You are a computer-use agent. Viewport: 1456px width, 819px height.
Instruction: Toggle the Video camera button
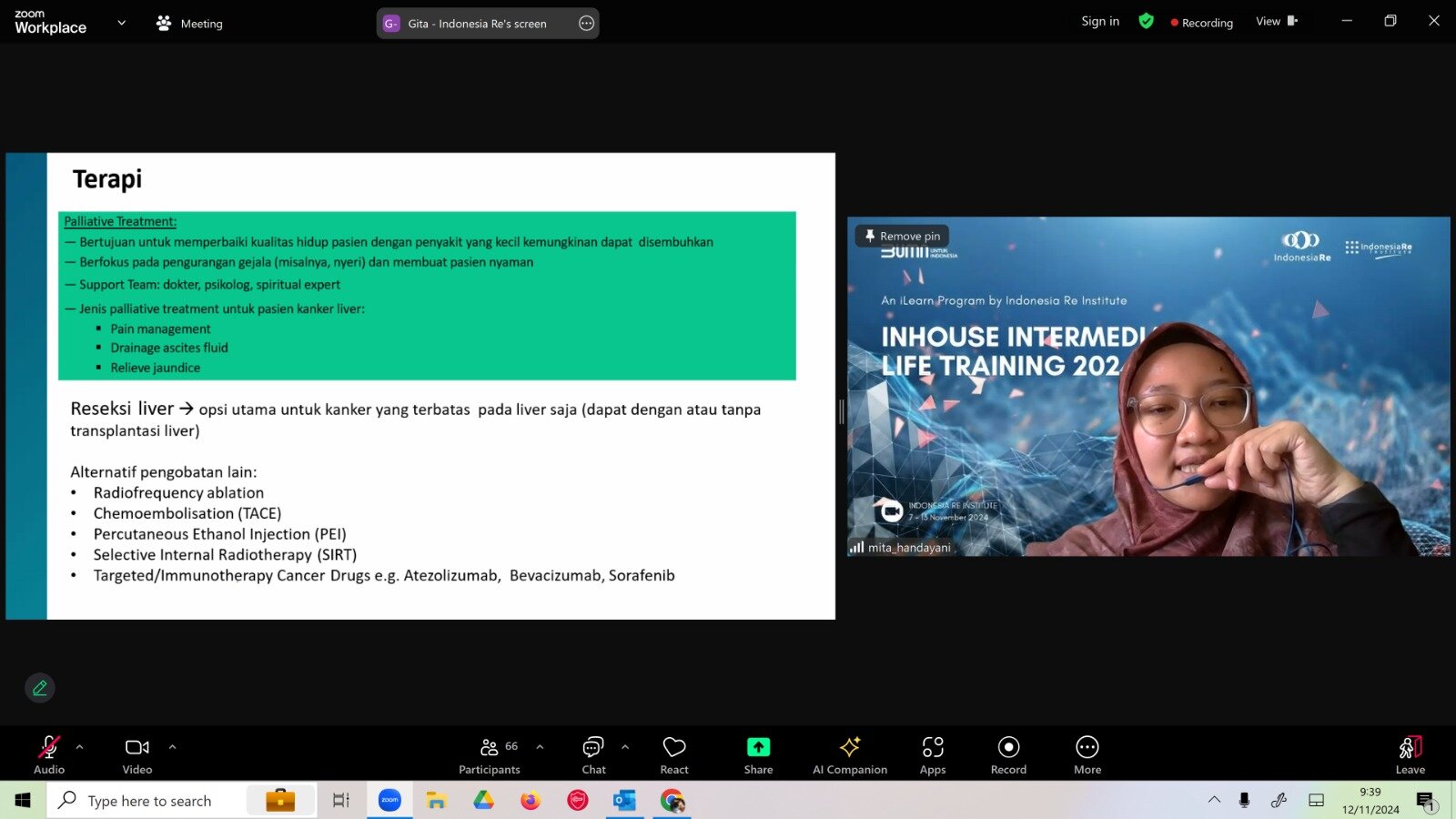pos(137,754)
